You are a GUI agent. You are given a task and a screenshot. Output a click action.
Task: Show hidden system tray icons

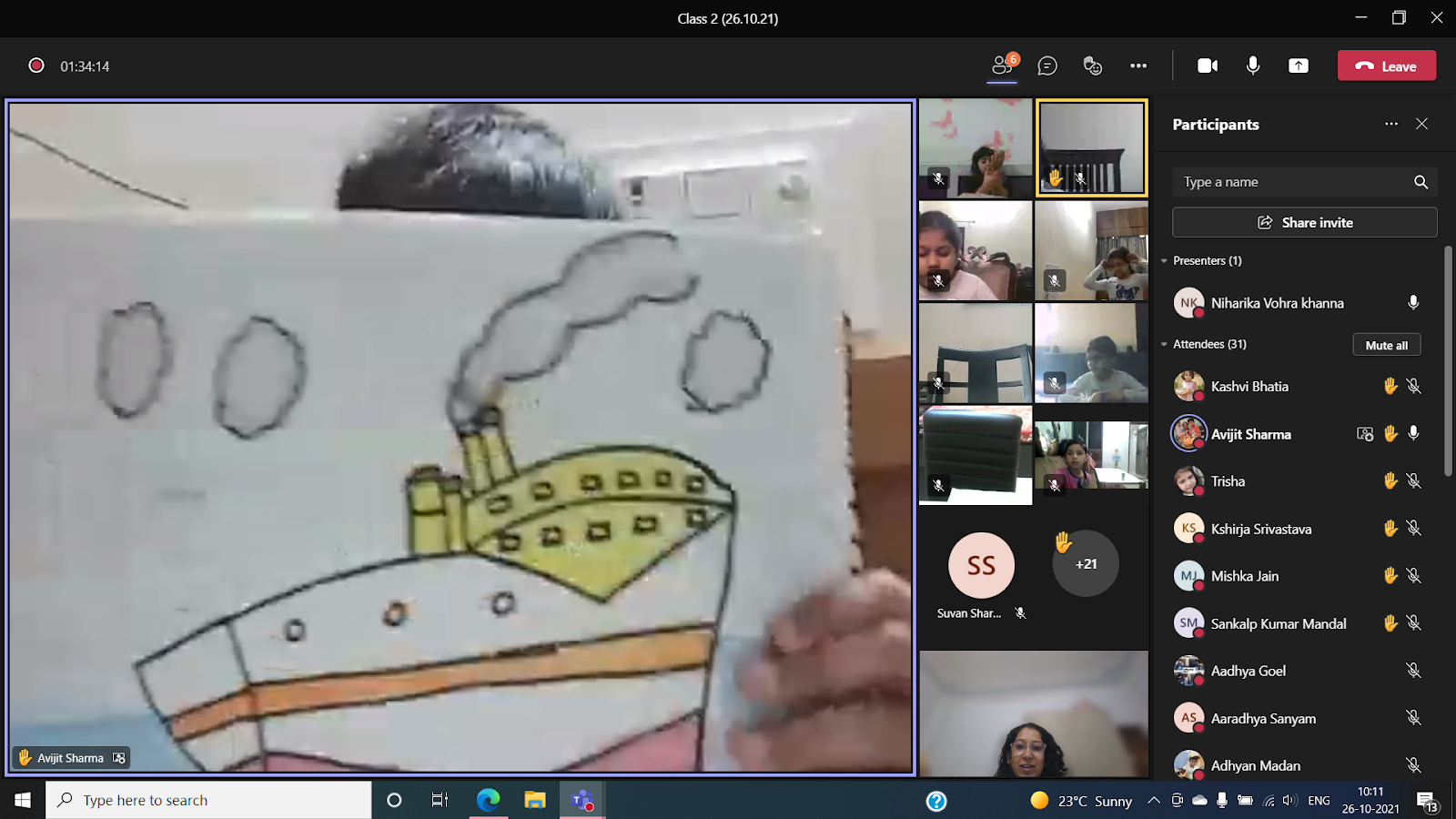coord(1154,800)
